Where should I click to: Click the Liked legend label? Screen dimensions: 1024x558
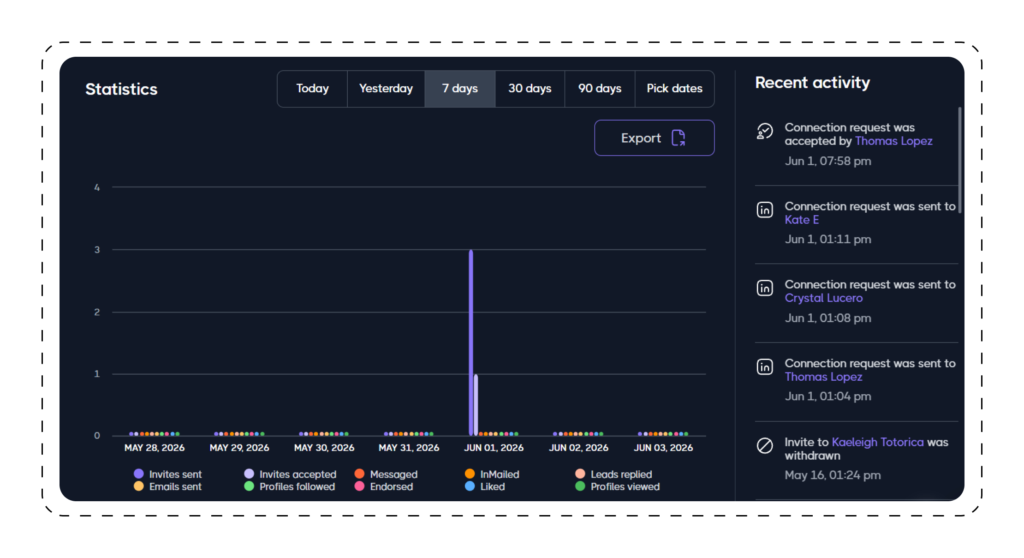tap(492, 487)
